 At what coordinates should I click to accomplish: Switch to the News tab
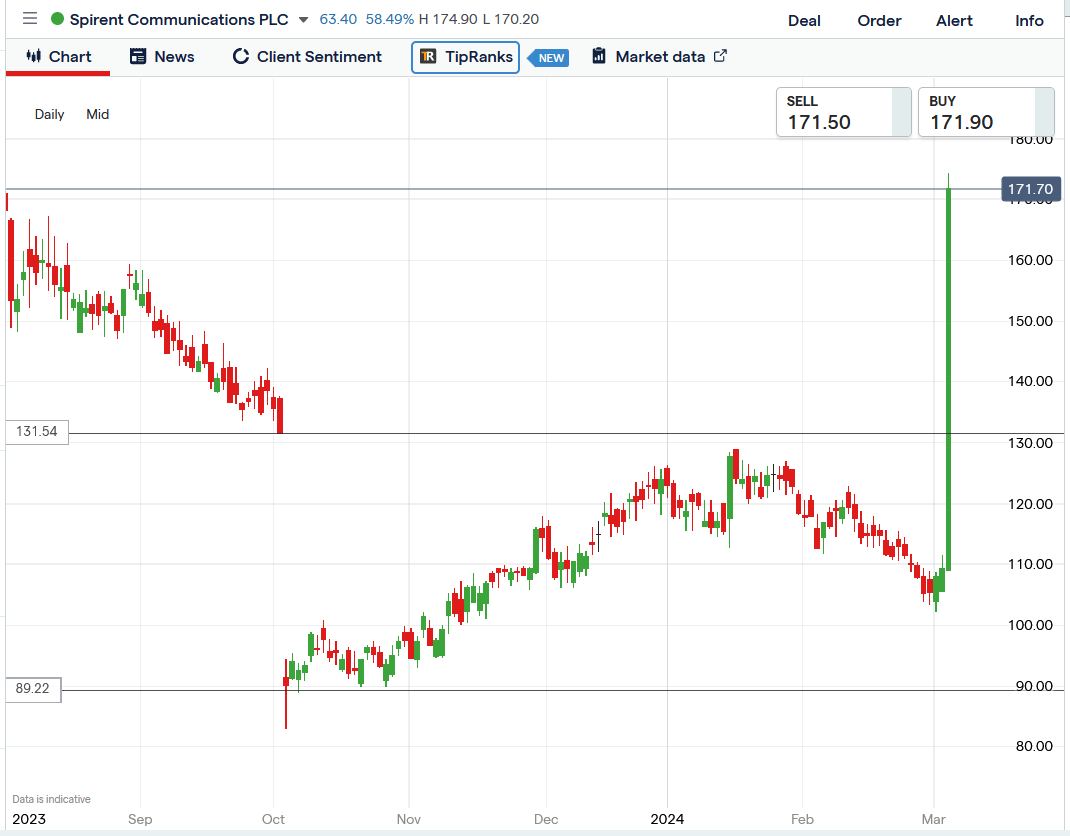click(162, 57)
